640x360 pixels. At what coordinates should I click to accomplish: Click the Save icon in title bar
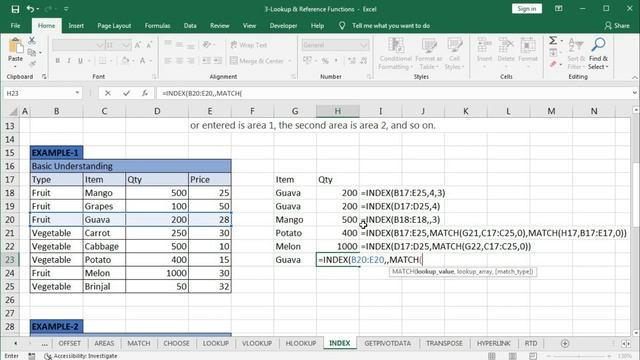pyautogui.click(x=15, y=9)
